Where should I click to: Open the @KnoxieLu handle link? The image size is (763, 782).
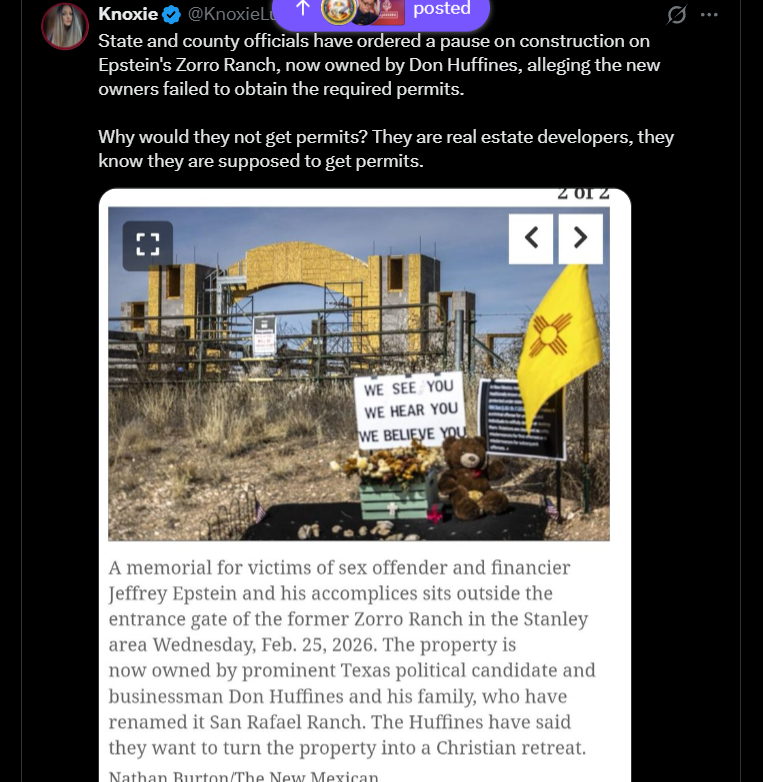[x=230, y=14]
